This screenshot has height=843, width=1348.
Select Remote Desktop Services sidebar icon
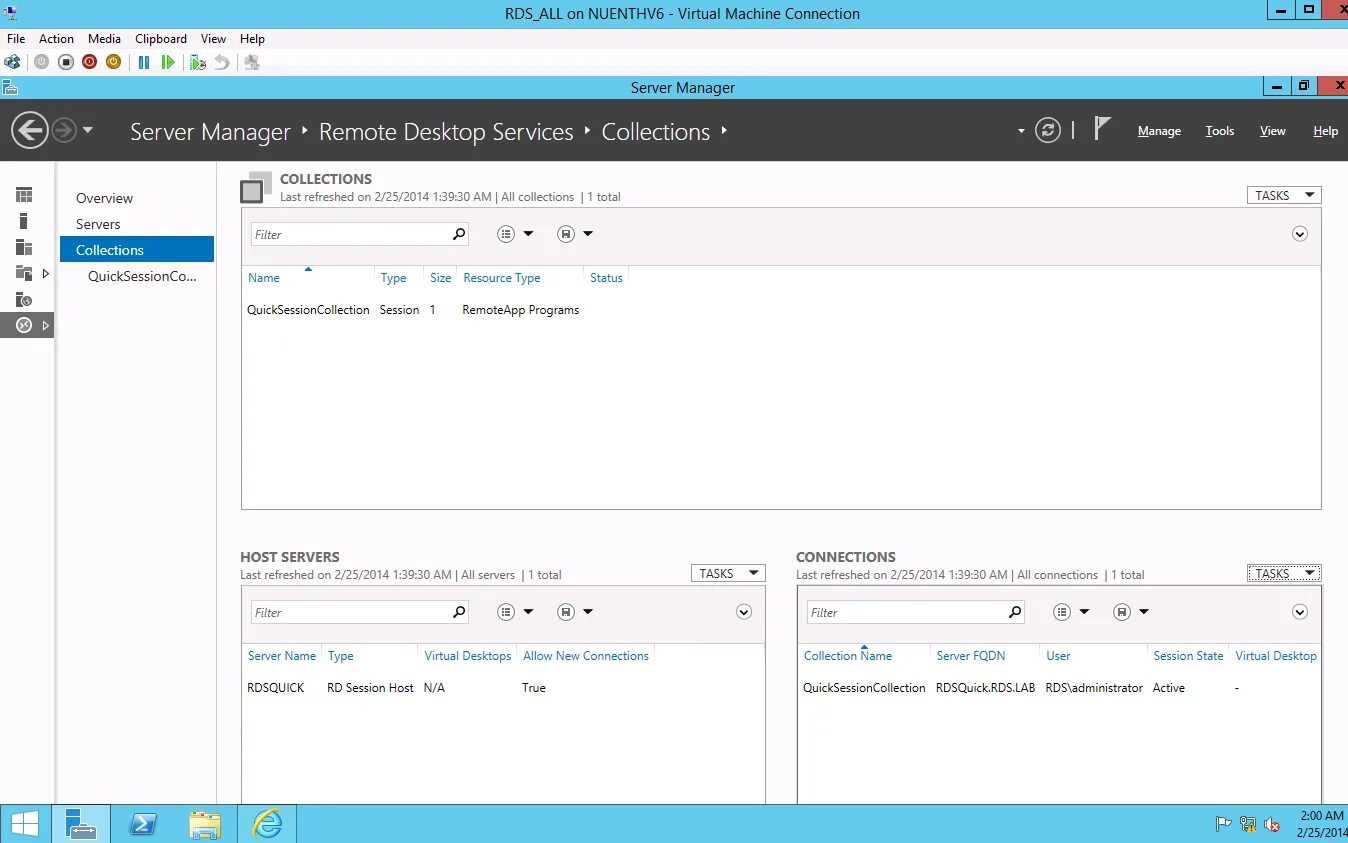24,325
